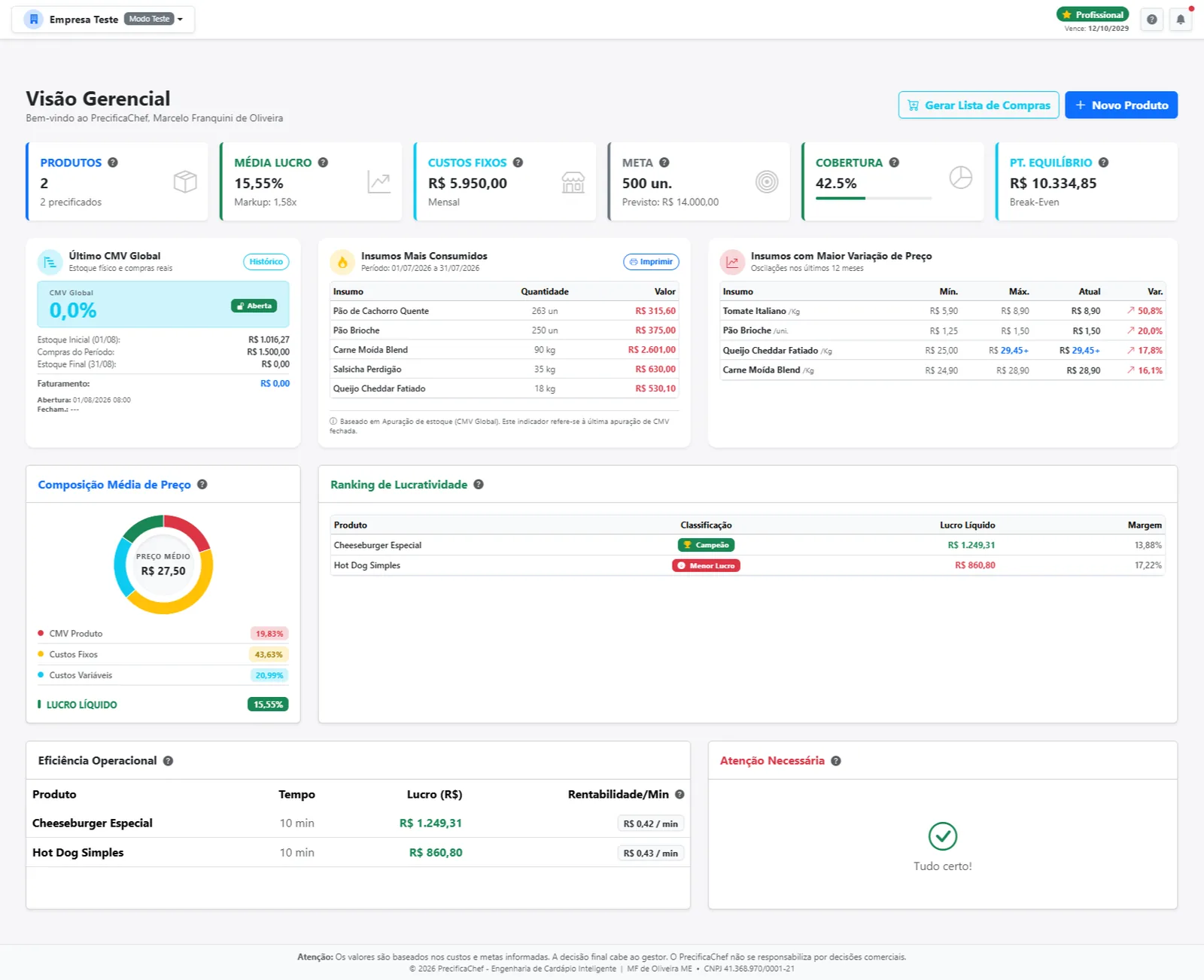Click the Novo Produto button
This screenshot has height=980, width=1204.
(x=1121, y=105)
